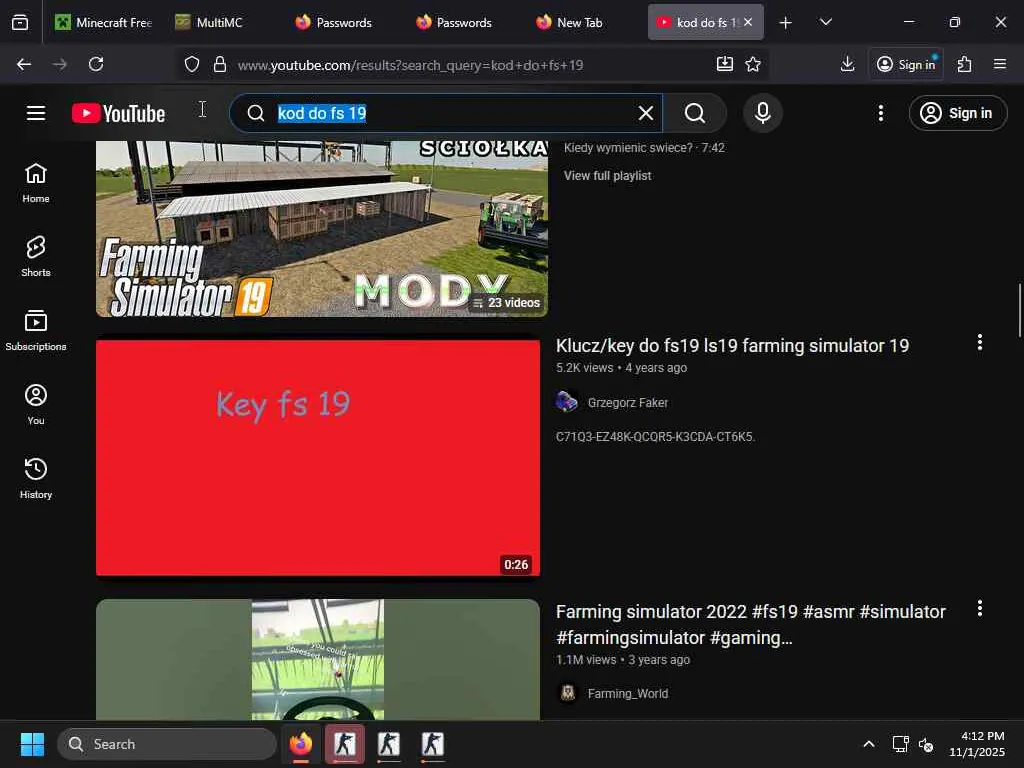Open Home in the sidebar
This screenshot has width=1024, height=768.
36,182
